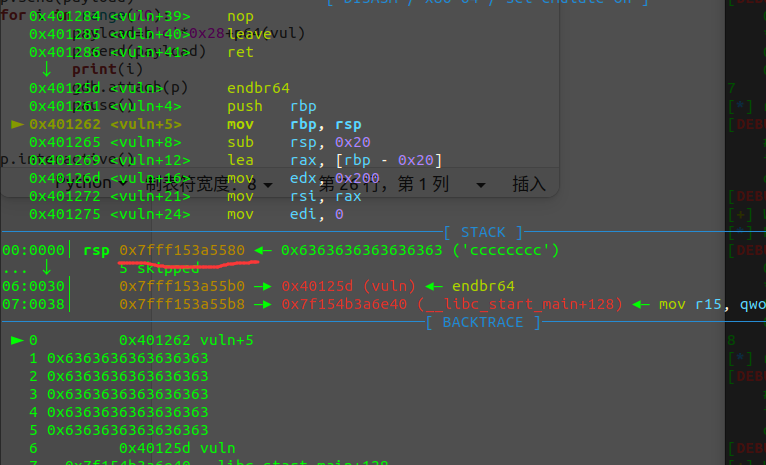Image resolution: width=766 pixels, height=465 pixels.
Task: Select the mov edx, 0x200 instruction
Action: coord(303,178)
